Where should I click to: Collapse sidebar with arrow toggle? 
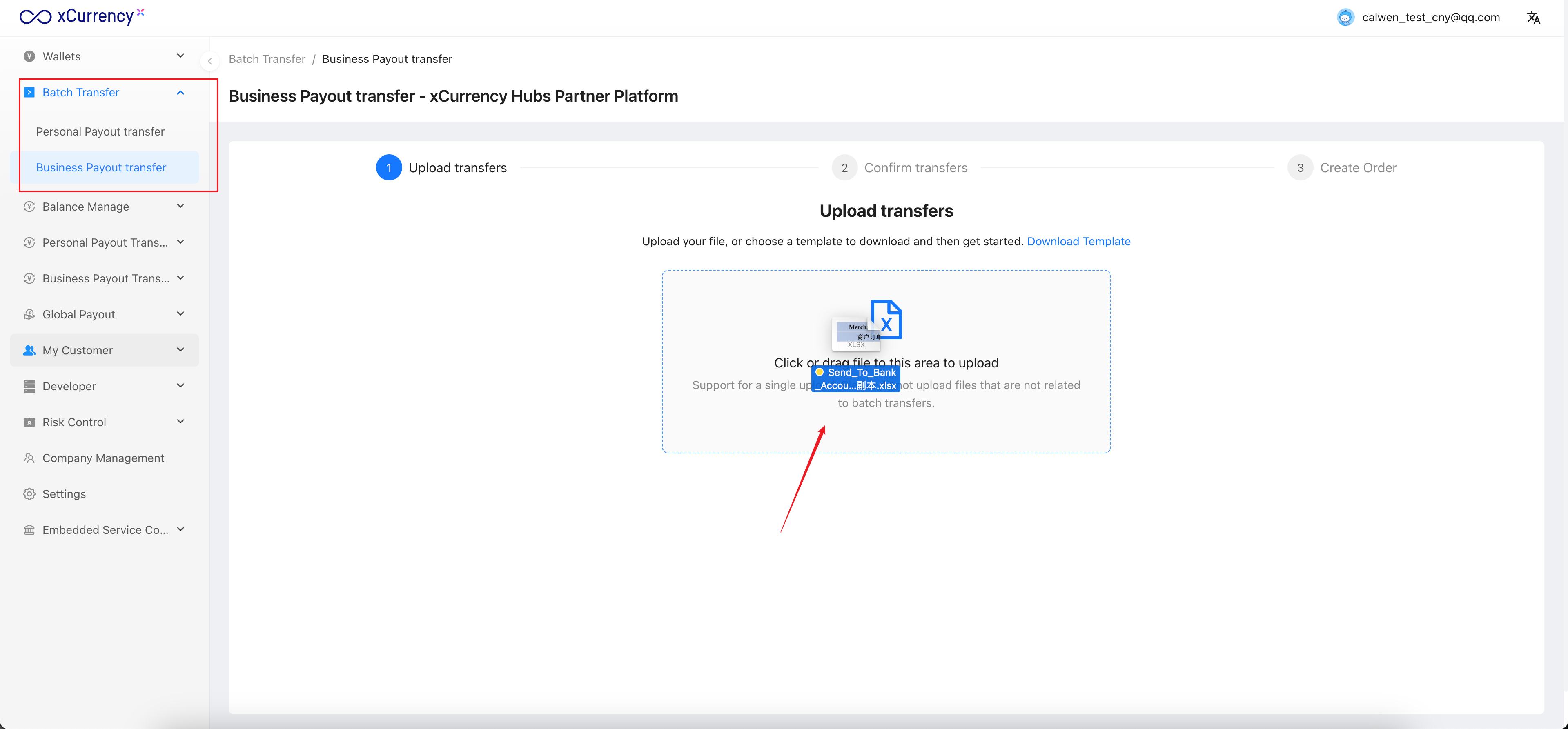point(210,61)
